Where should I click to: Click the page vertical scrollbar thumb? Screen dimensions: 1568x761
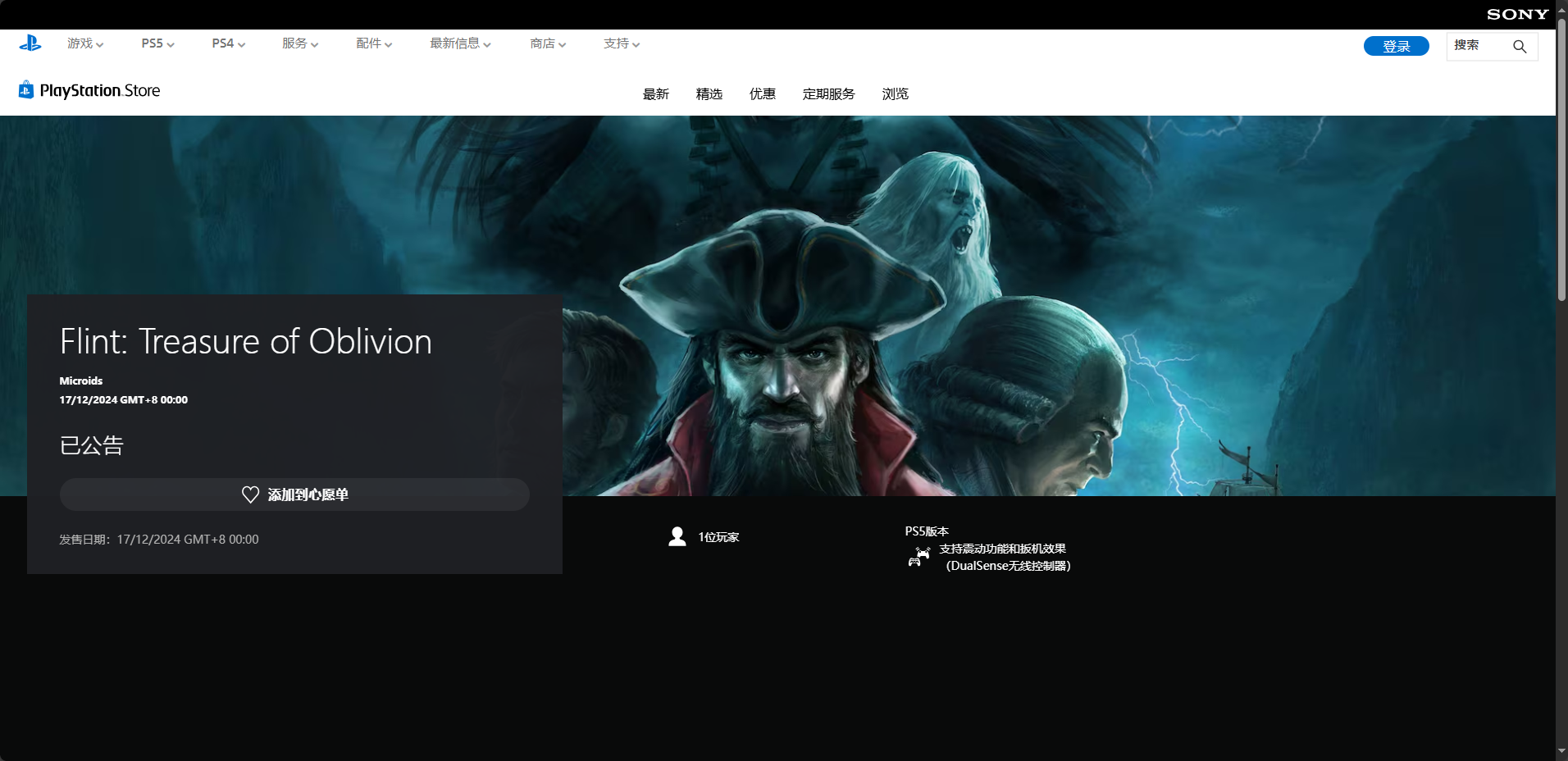pyautogui.click(x=1561, y=160)
